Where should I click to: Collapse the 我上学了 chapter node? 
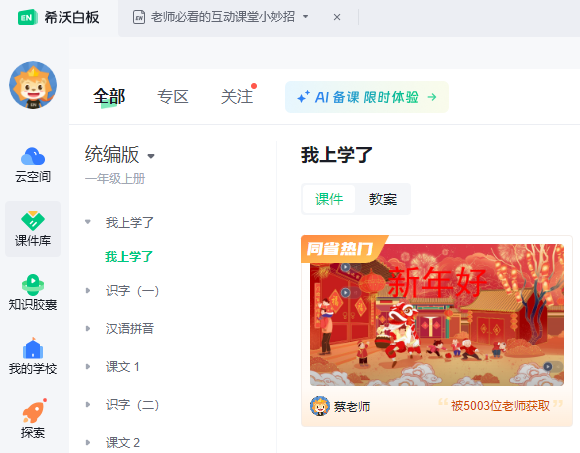(88, 222)
